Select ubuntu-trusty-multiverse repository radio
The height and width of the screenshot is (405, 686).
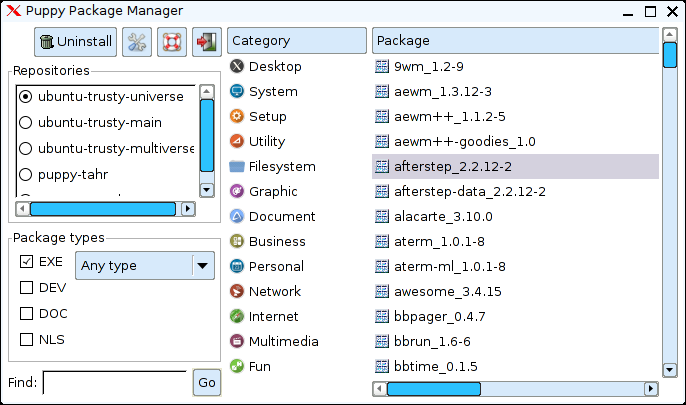(26, 149)
